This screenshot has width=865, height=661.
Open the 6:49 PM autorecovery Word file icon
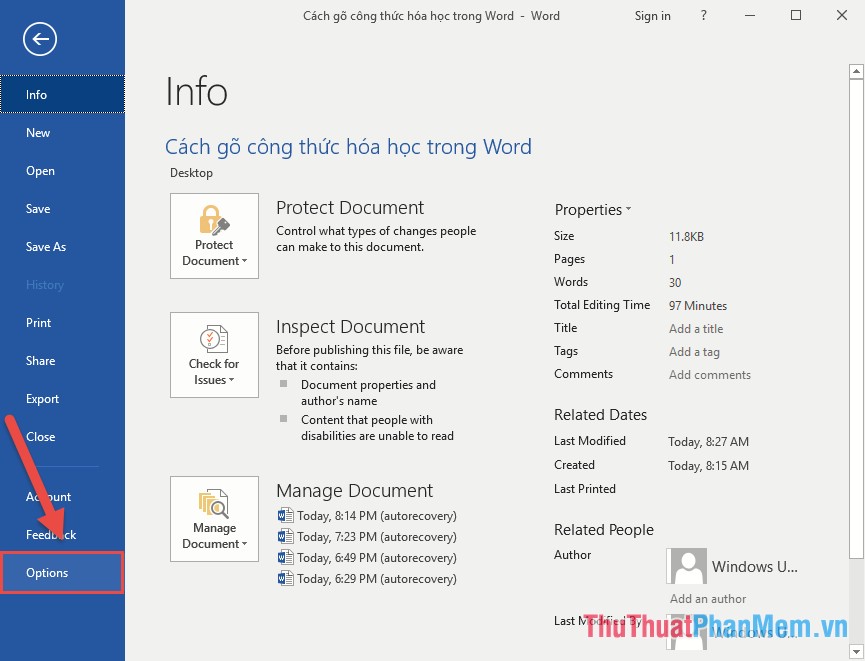point(285,557)
